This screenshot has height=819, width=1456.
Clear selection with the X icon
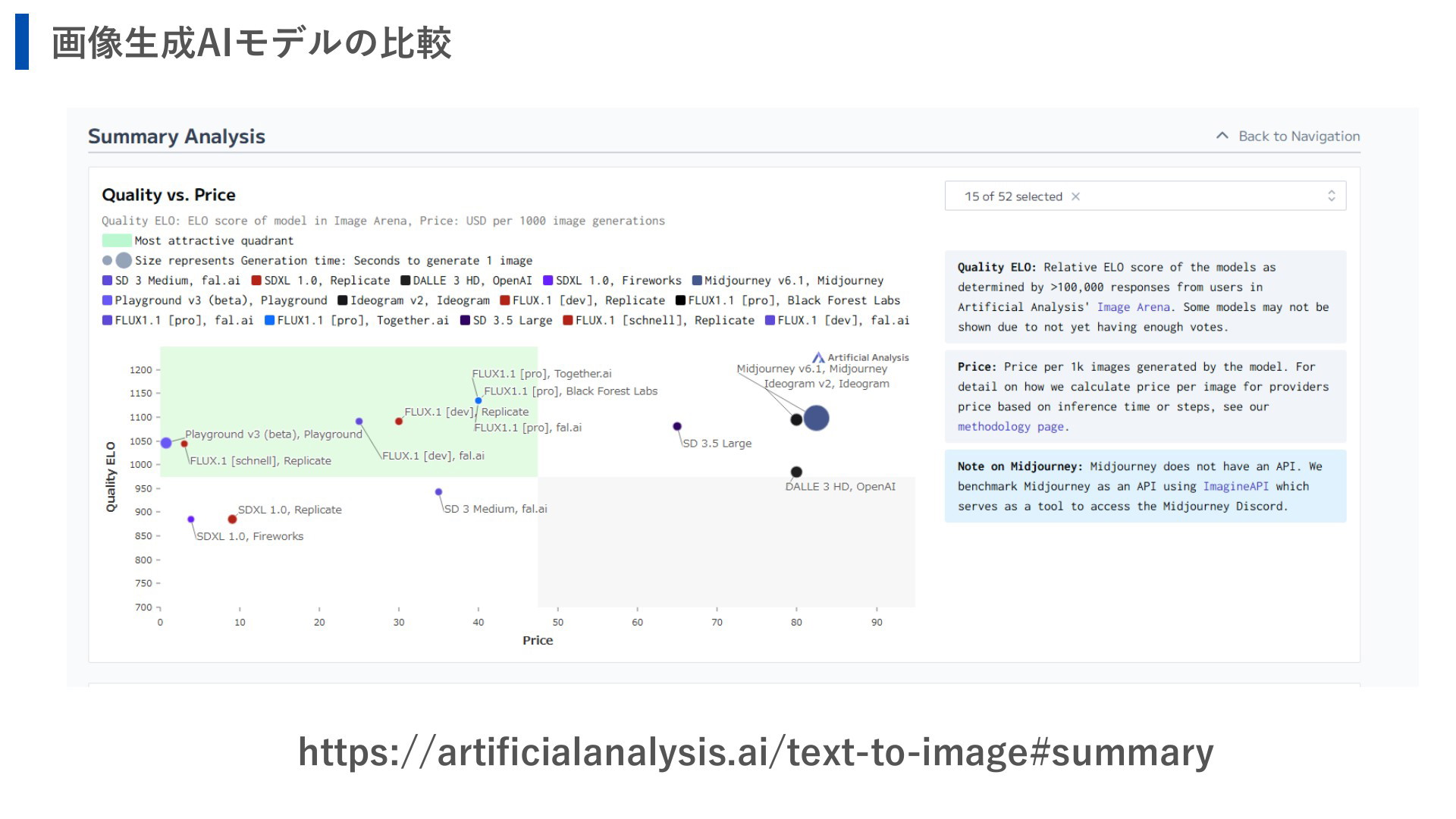click(1075, 197)
